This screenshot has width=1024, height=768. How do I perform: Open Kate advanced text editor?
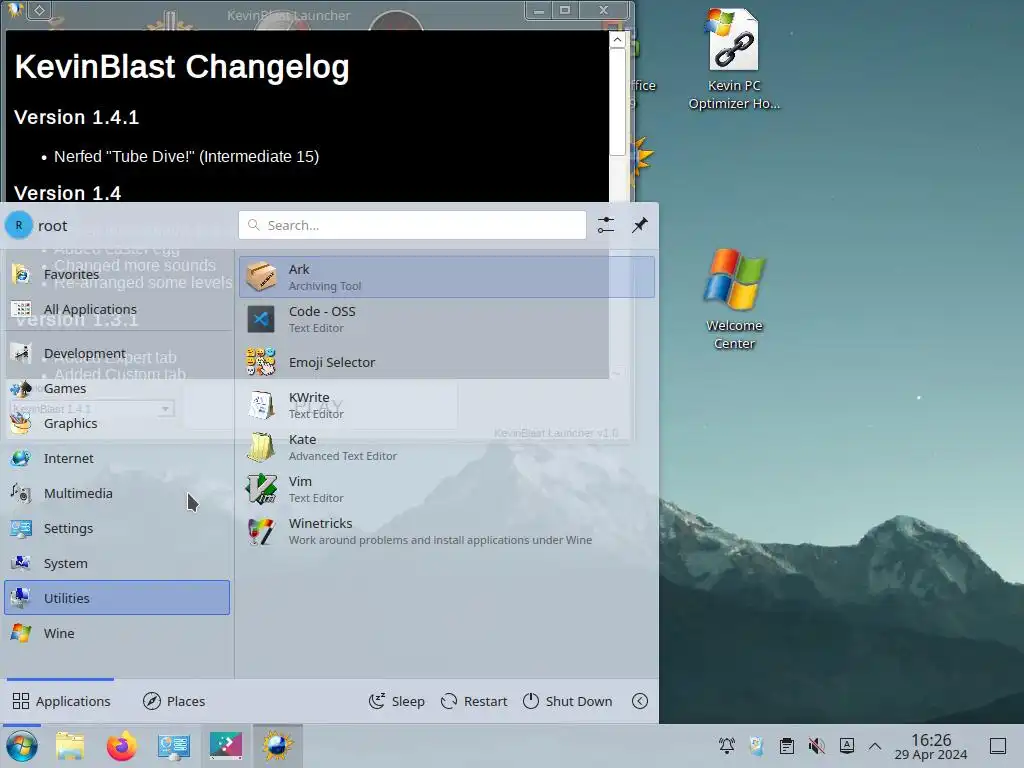coord(447,447)
